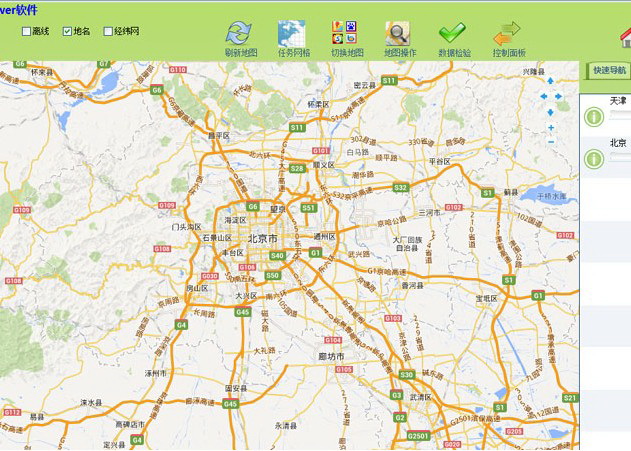
Task: Click the progress bar under 天津
Action: tap(620, 115)
